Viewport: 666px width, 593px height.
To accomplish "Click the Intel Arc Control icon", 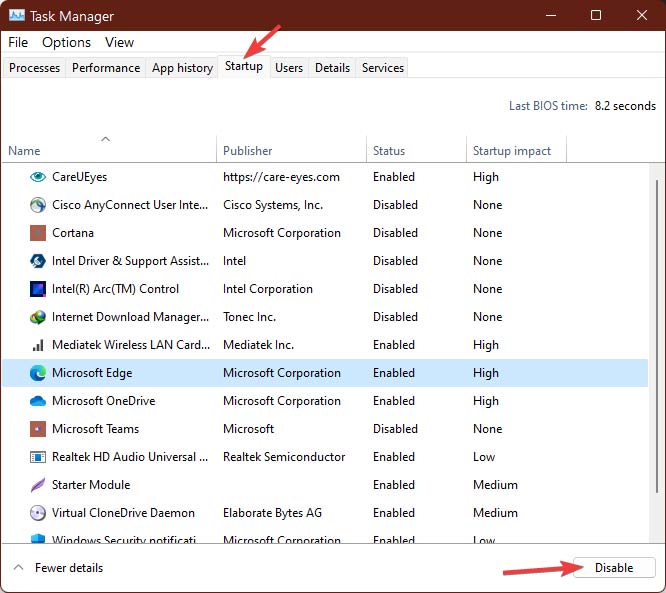I will [x=38, y=289].
